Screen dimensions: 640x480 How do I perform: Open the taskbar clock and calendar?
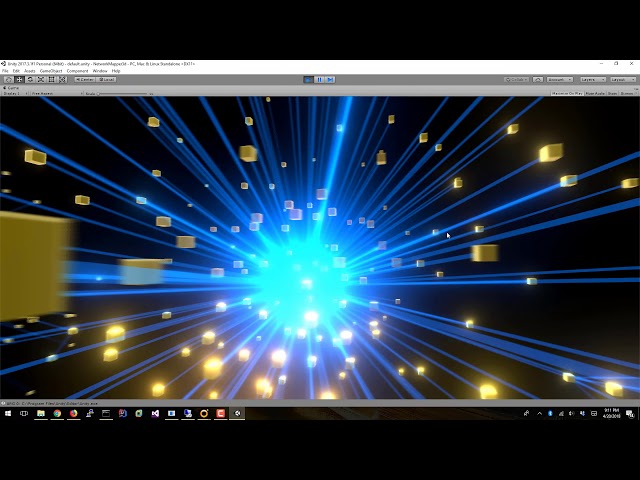coord(611,413)
